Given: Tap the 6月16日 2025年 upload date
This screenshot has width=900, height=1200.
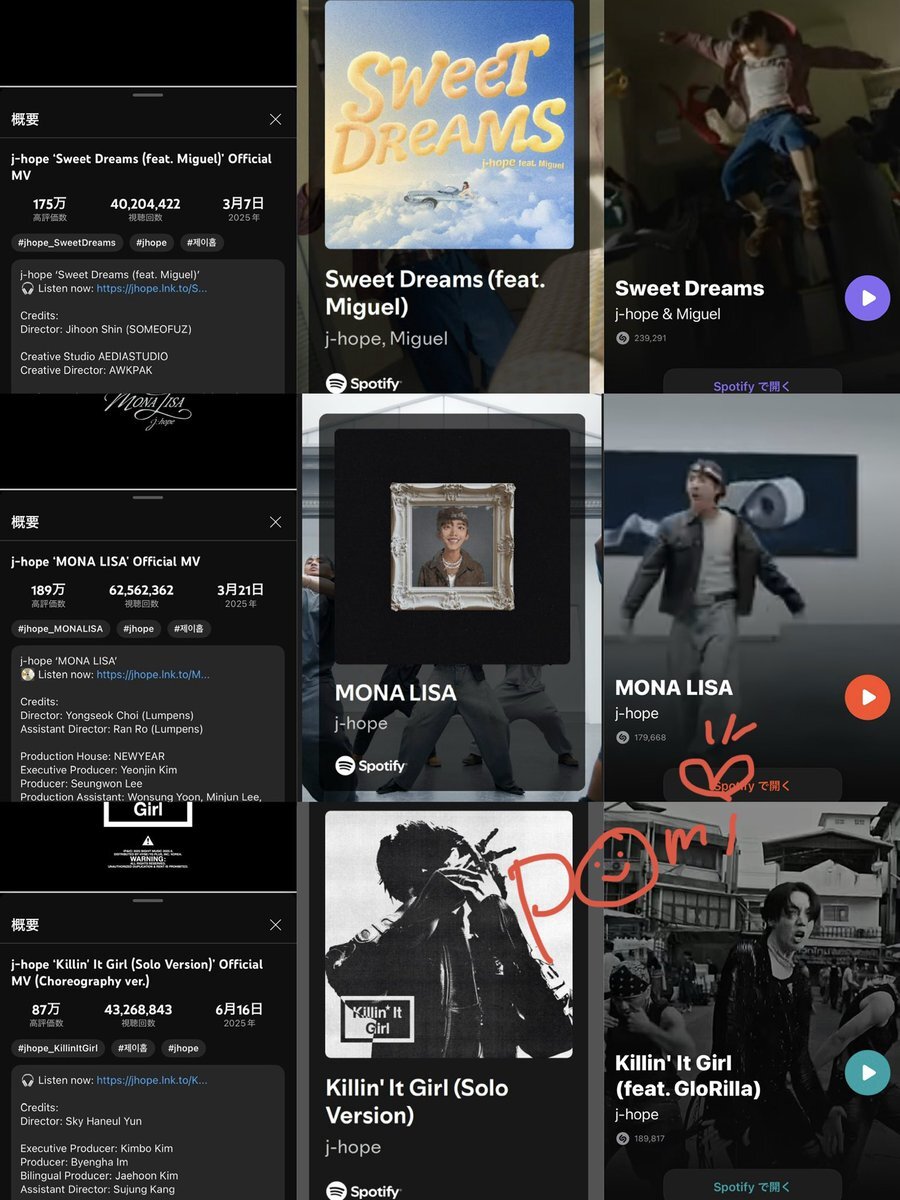Looking at the screenshot, I should (x=239, y=1014).
